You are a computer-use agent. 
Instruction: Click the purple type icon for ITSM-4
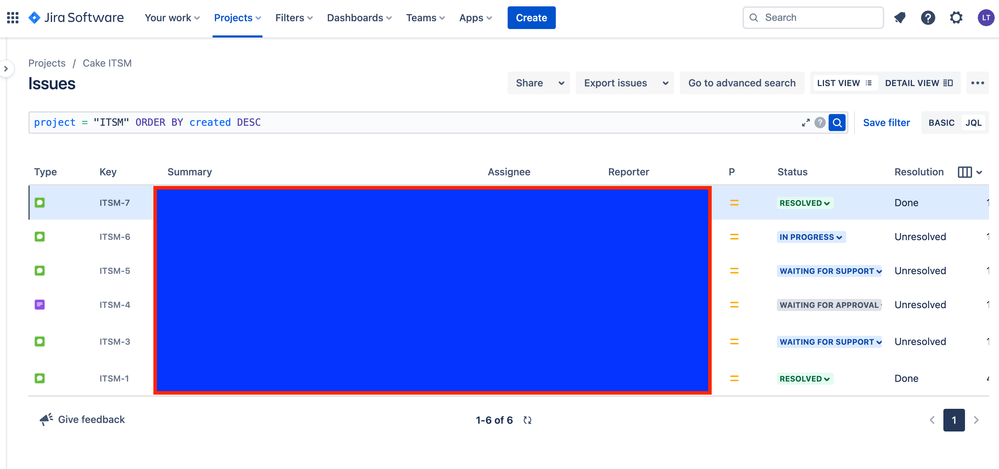pos(40,305)
